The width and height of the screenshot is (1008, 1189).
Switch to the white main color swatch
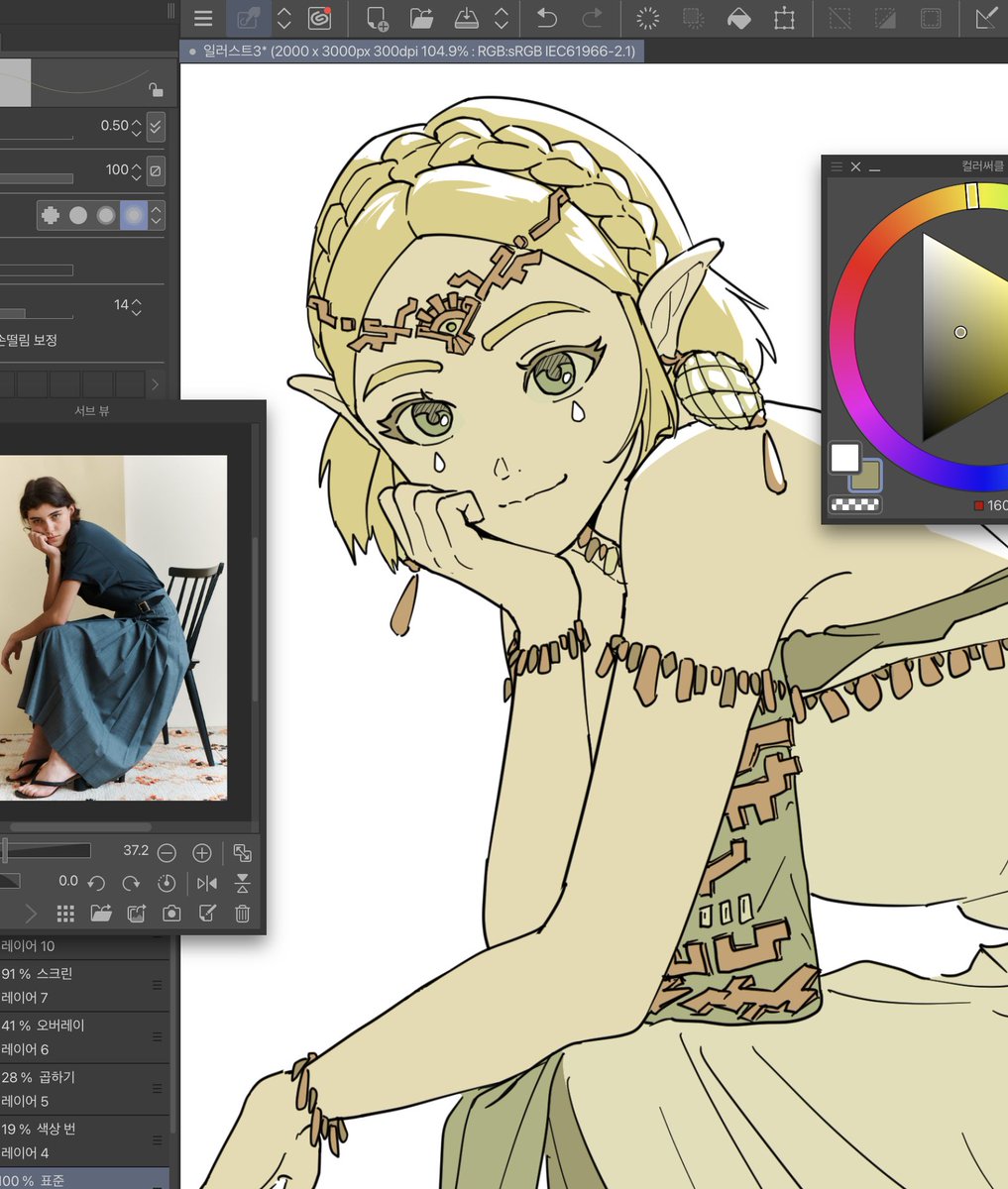tap(844, 457)
